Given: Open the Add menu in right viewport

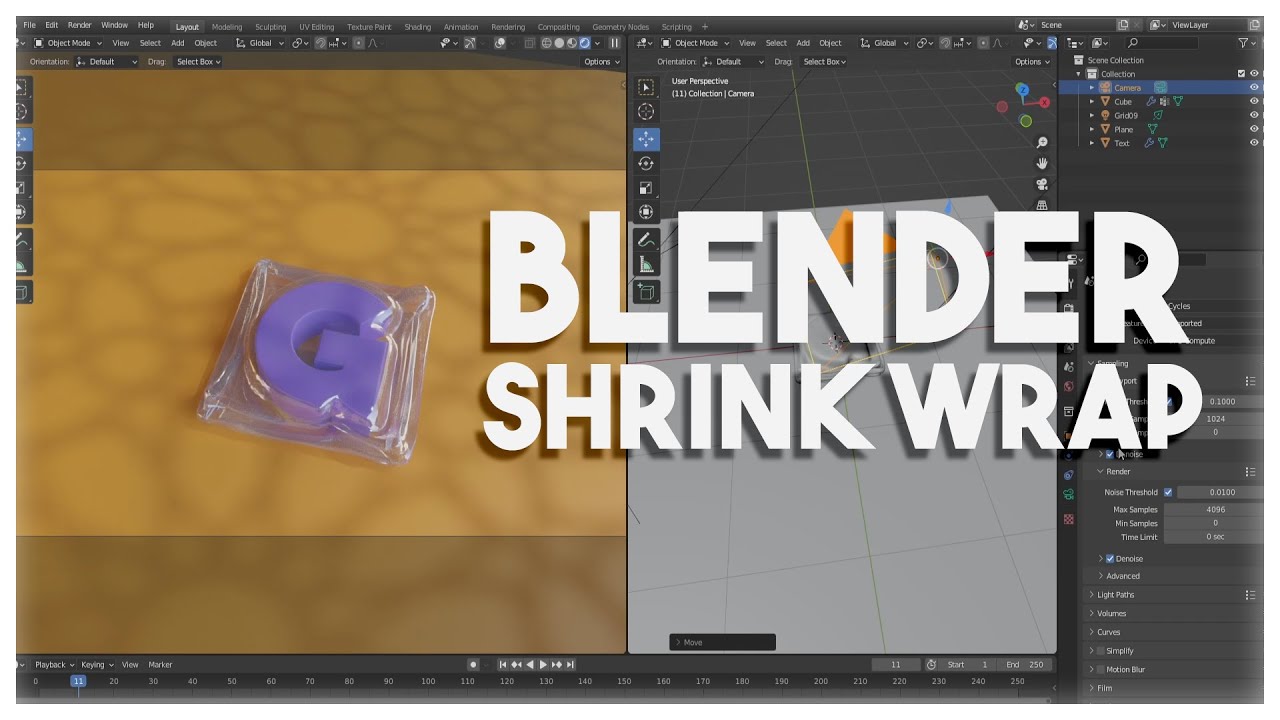Looking at the screenshot, I should 803,43.
